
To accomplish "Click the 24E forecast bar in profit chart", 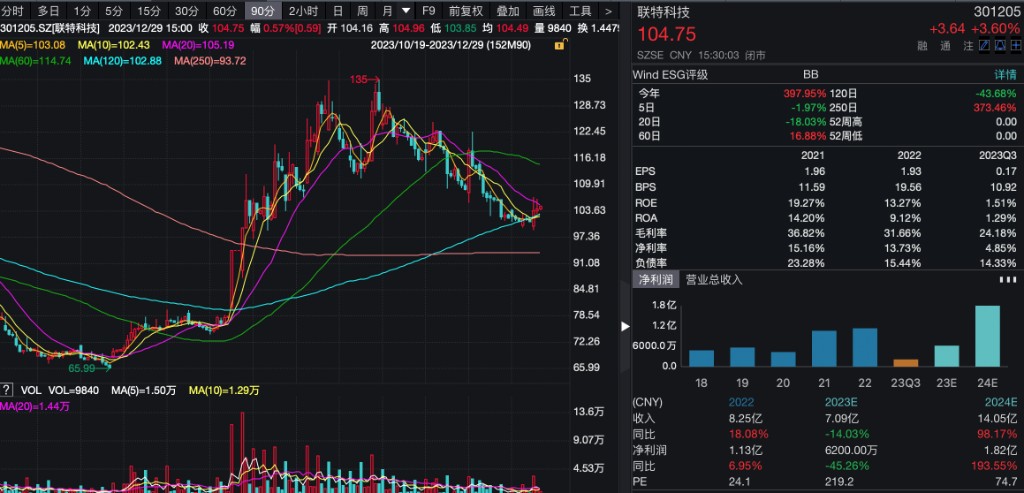I will click(987, 335).
